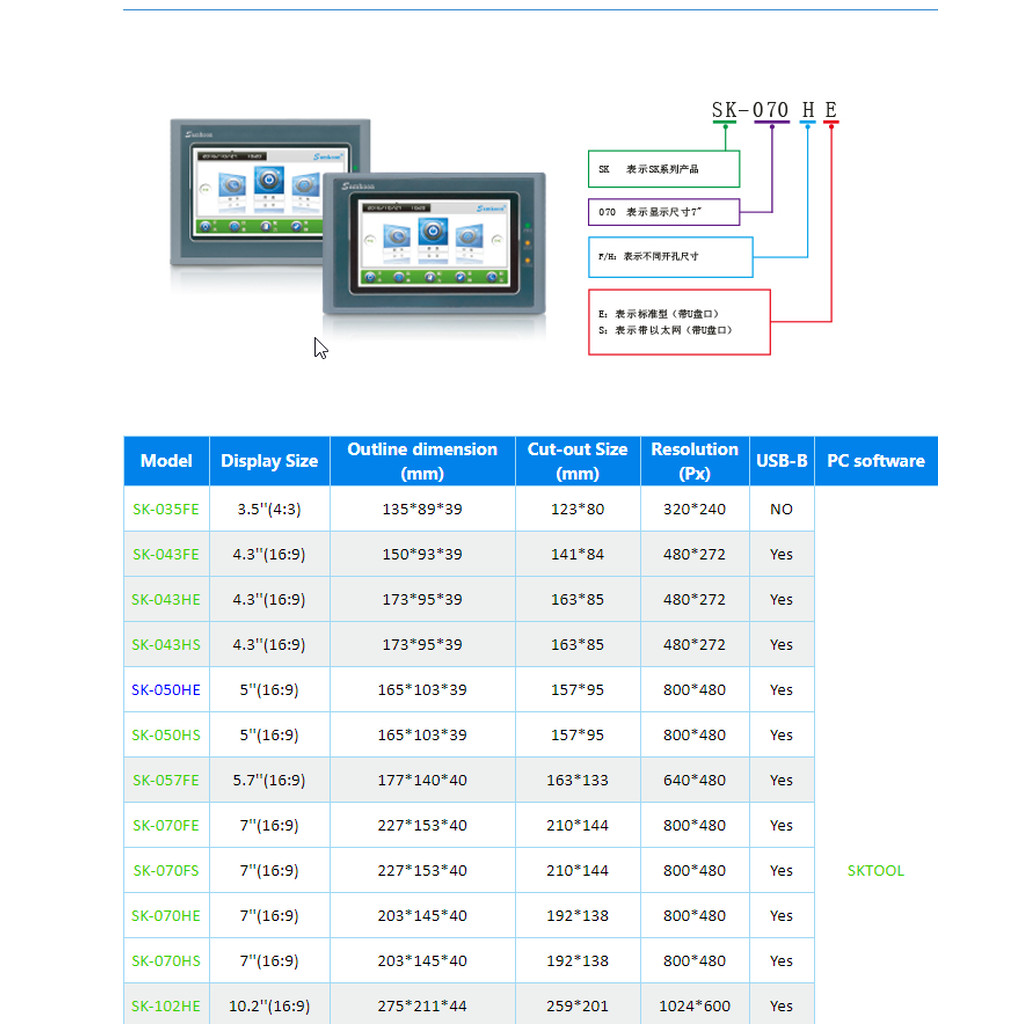Click the 640*480 resolution cell
Viewport: 1024px width, 1024px height.
point(694,780)
